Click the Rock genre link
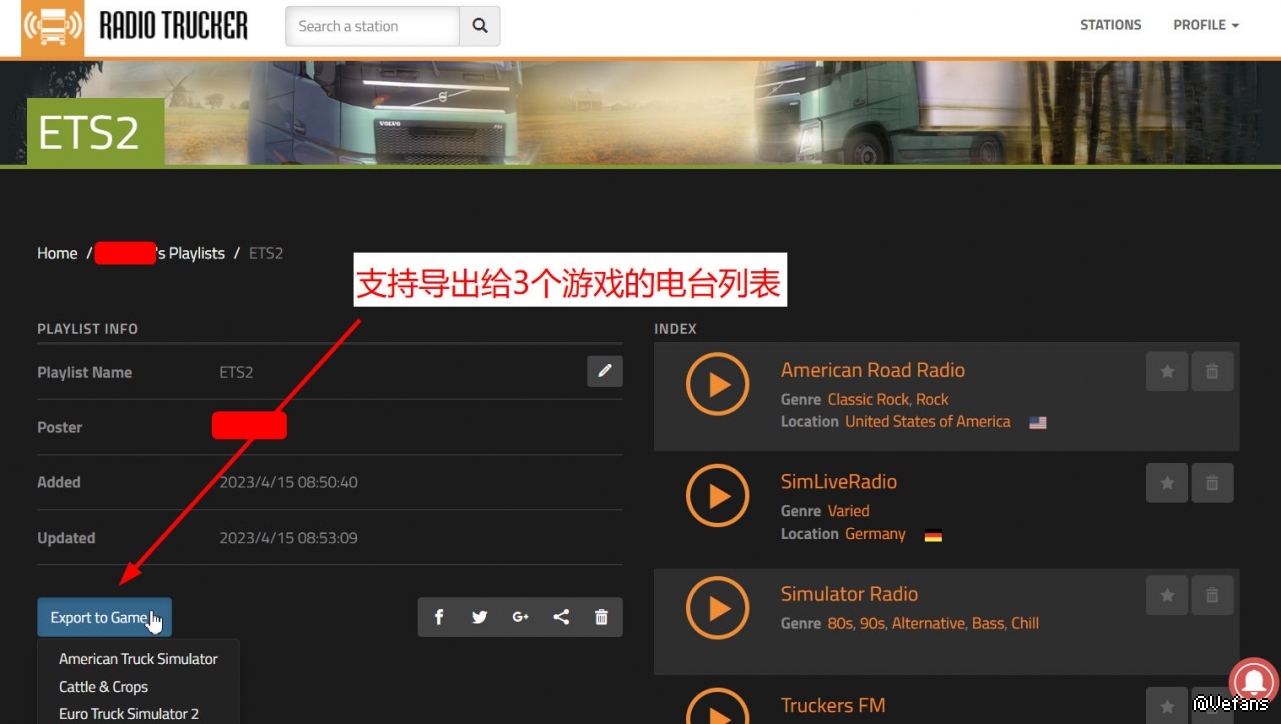This screenshot has width=1281, height=724. click(932, 399)
